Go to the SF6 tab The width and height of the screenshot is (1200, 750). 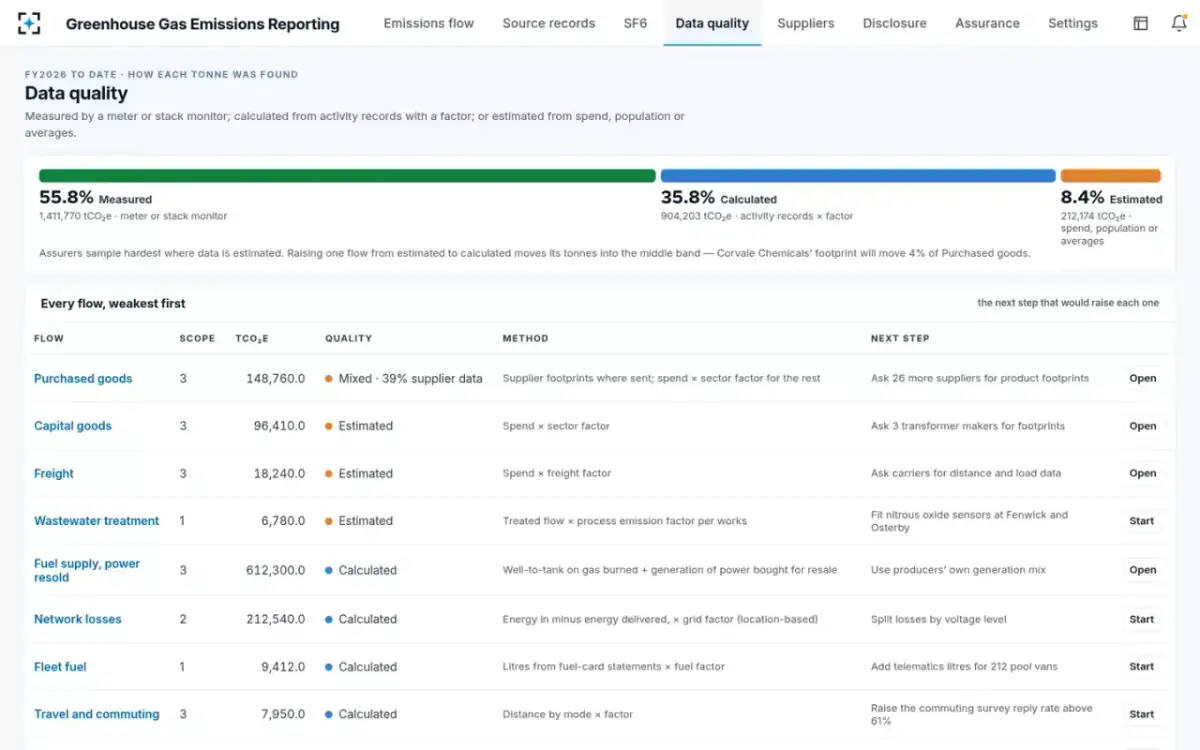635,23
